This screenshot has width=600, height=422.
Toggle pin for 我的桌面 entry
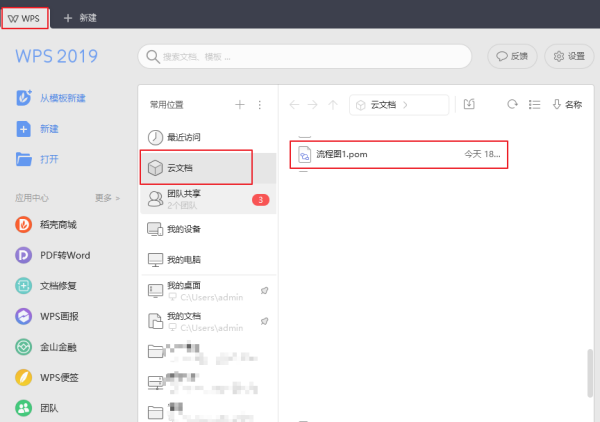pos(264,291)
